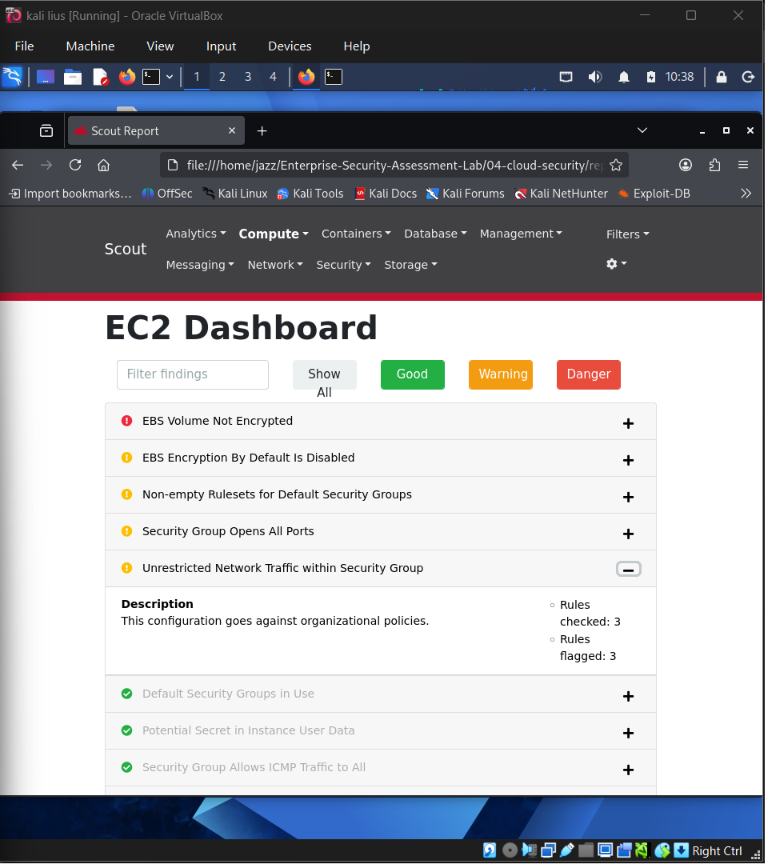Click the Filter findings input field

193,375
